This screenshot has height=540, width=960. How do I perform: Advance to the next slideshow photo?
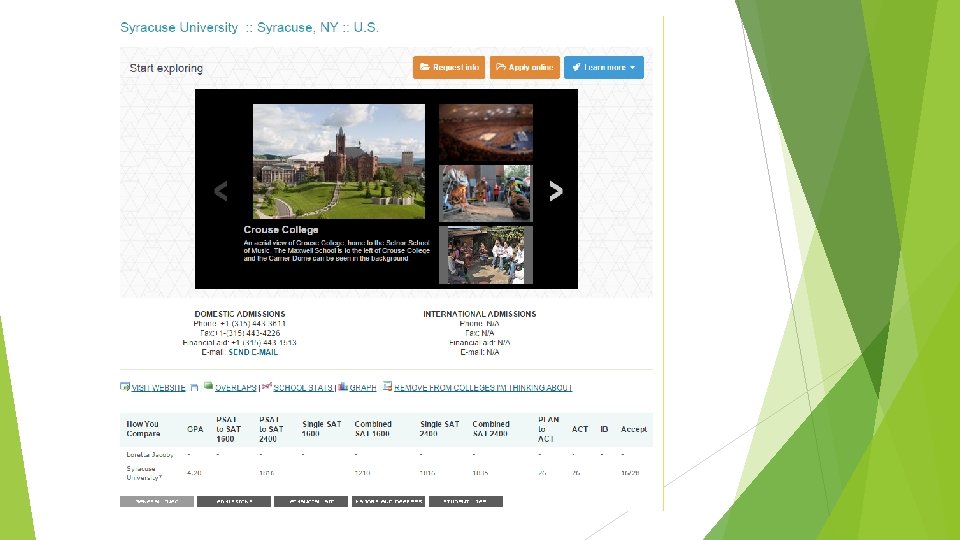pyautogui.click(x=555, y=191)
